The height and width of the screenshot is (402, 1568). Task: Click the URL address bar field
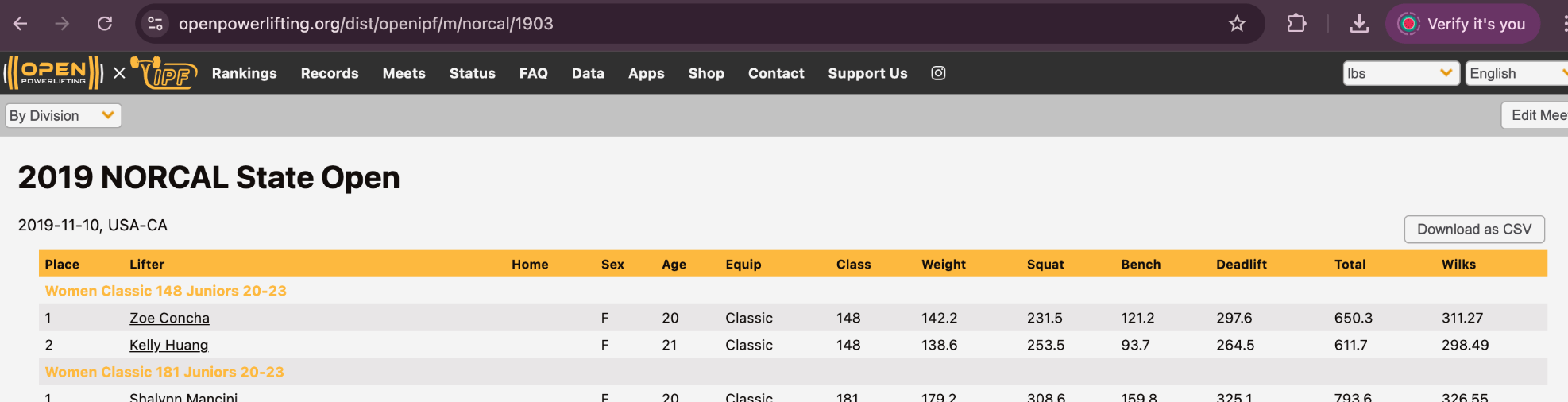pyautogui.click(x=691, y=24)
